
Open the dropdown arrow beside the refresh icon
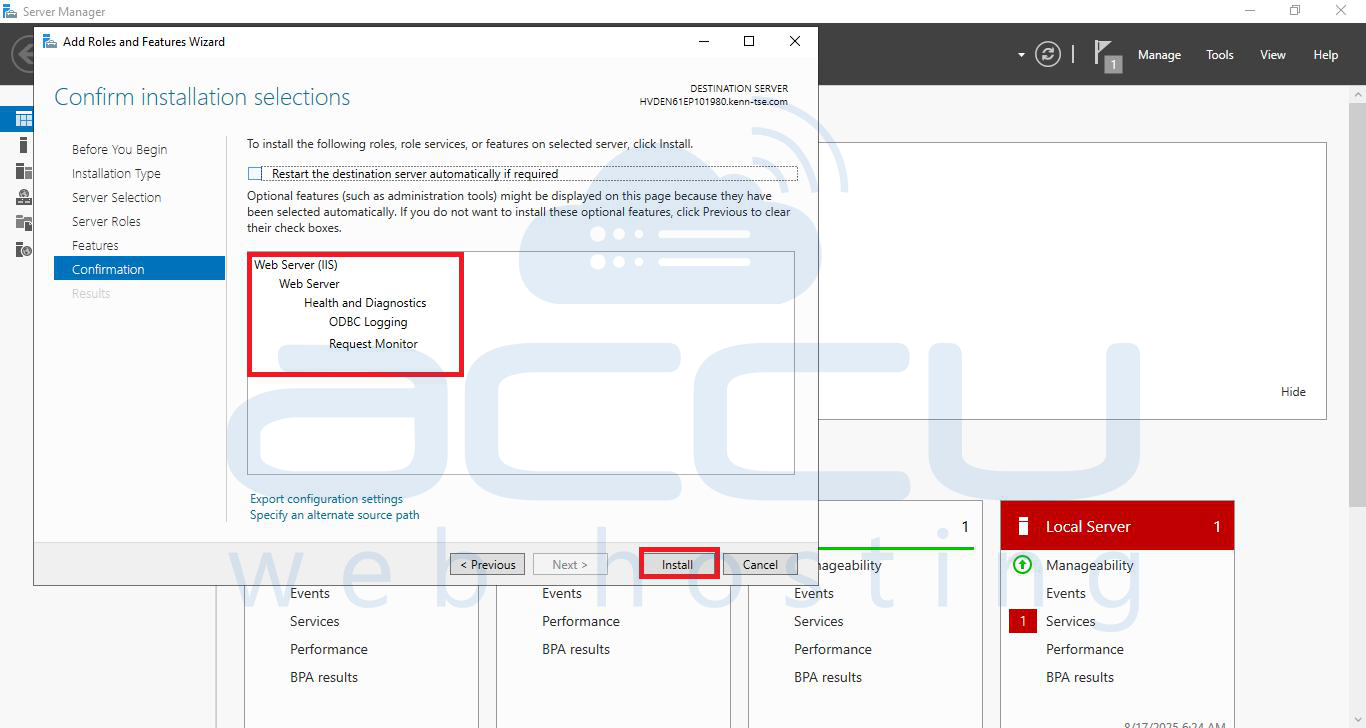tap(1019, 54)
